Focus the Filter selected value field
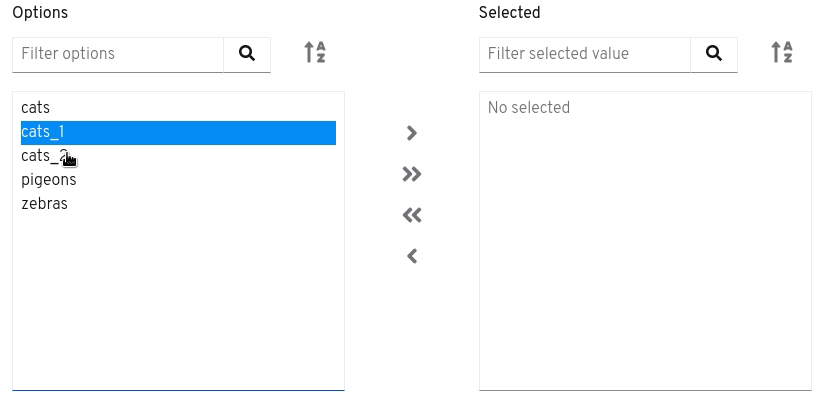Image resolution: width=831 pixels, height=420 pixels. click(x=585, y=54)
